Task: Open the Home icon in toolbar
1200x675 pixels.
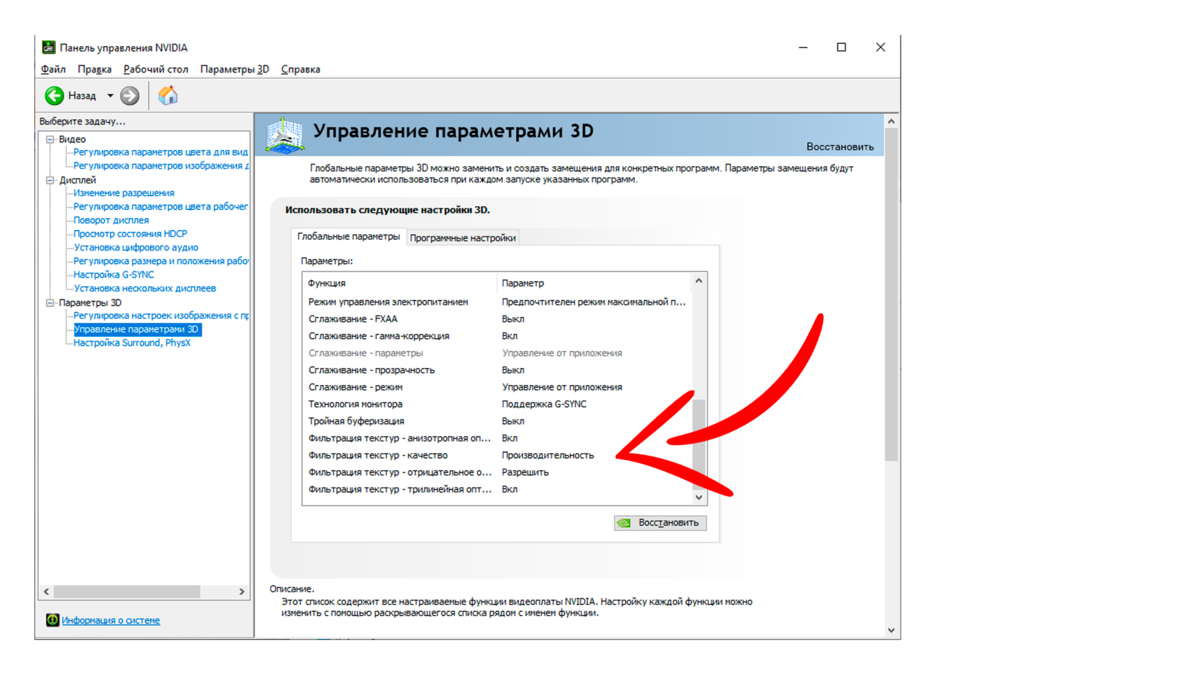Action: tap(168, 95)
